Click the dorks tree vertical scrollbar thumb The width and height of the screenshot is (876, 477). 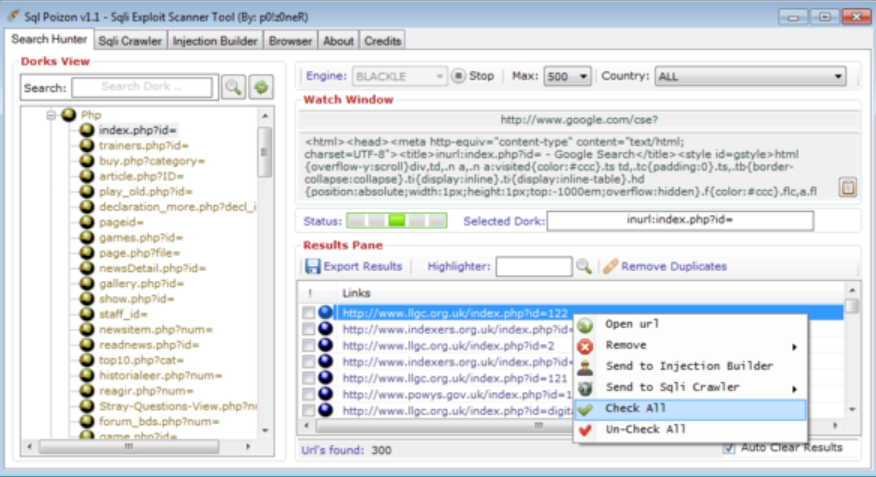coord(265,152)
